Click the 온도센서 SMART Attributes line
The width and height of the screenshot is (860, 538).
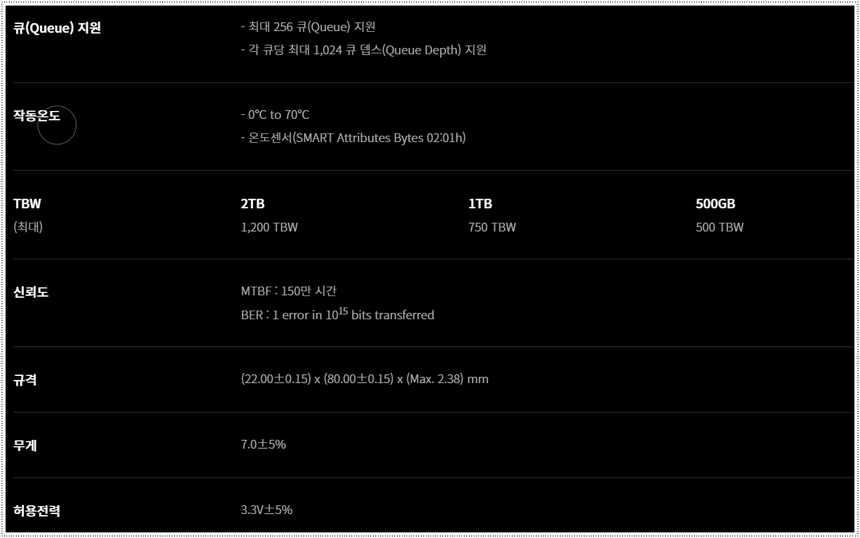pos(353,138)
